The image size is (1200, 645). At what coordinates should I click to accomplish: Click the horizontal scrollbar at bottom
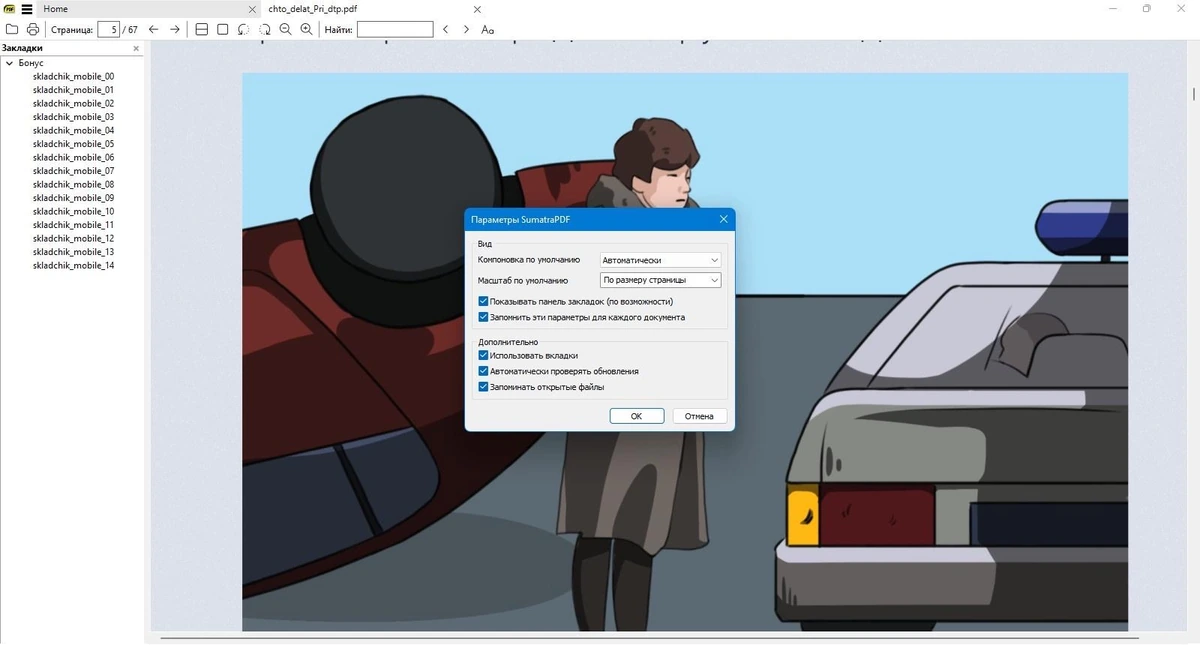coord(650,637)
